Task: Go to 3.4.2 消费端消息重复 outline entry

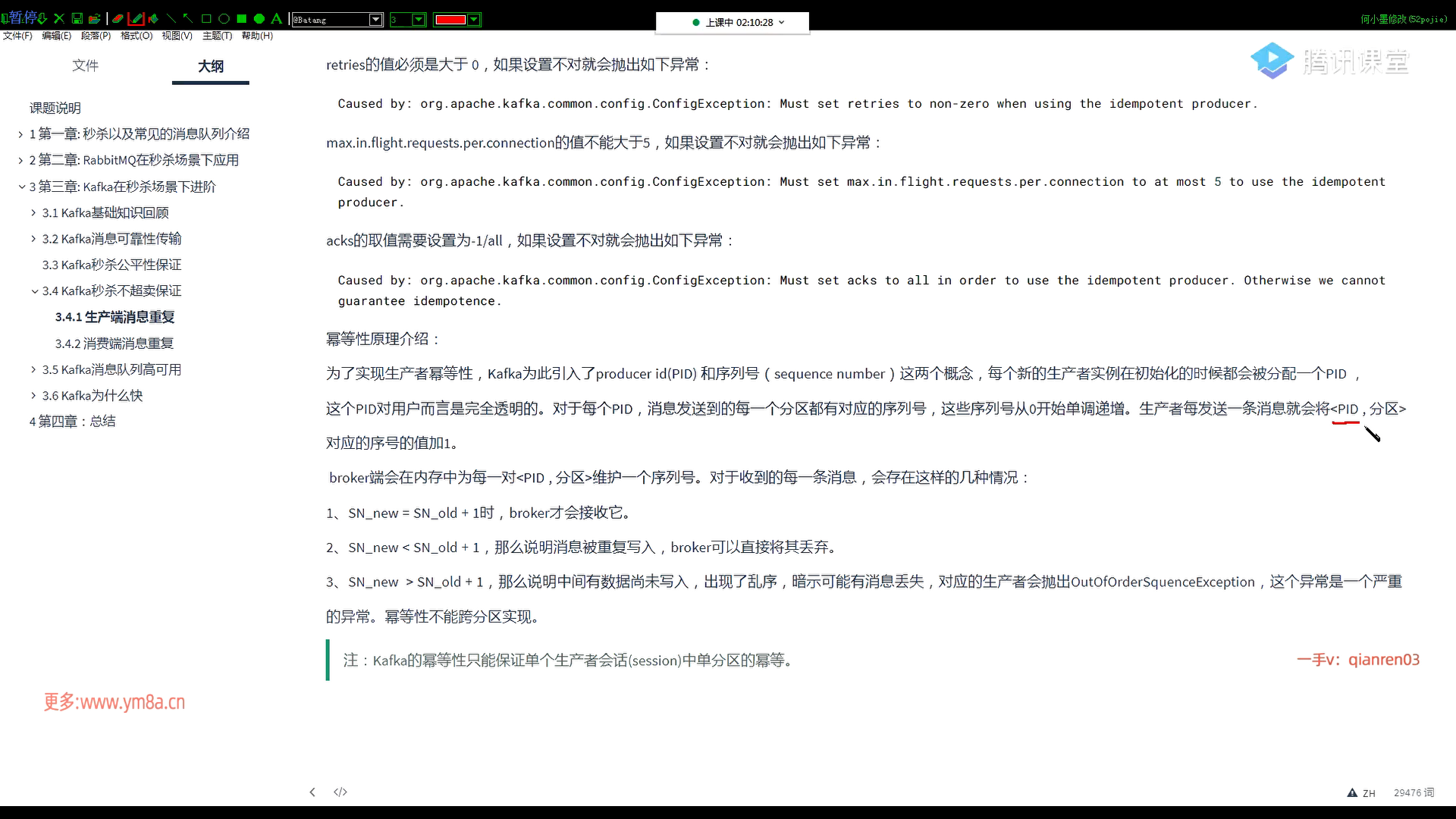Action: (x=115, y=344)
